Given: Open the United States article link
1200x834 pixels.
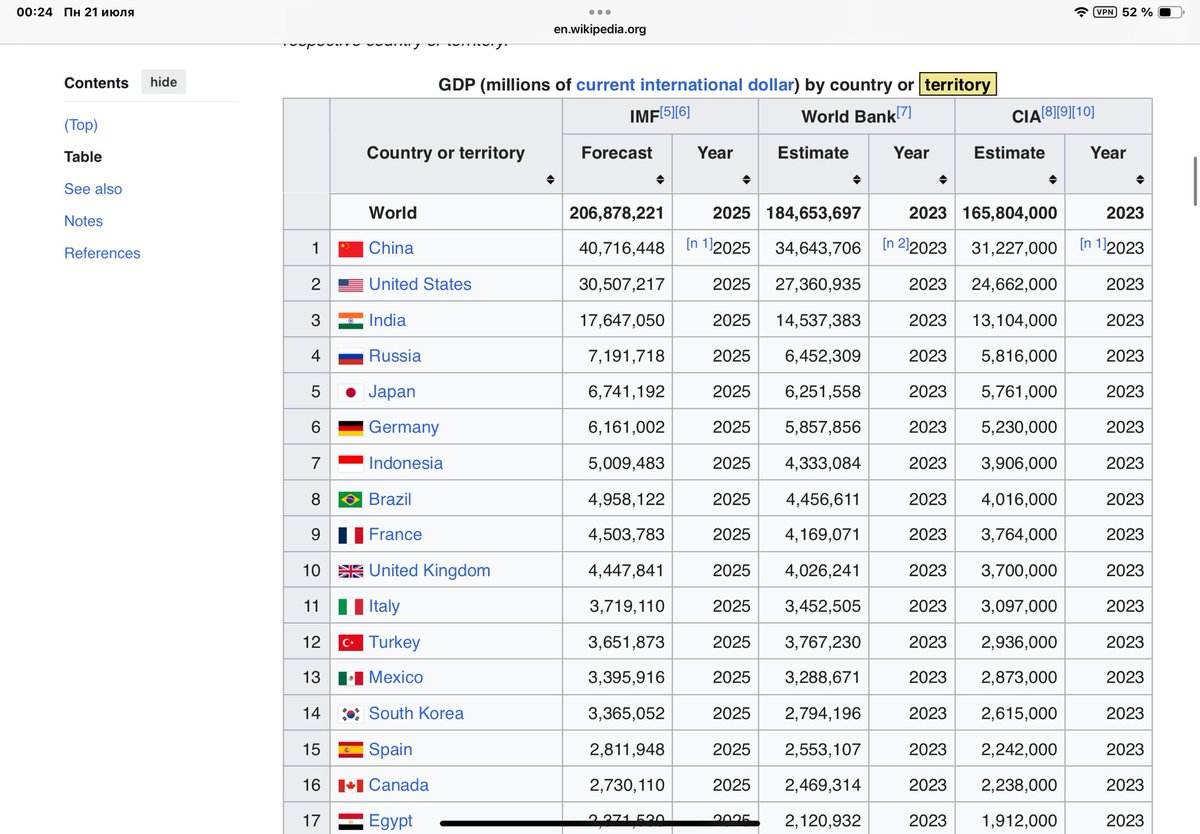Looking at the screenshot, I should point(420,284).
